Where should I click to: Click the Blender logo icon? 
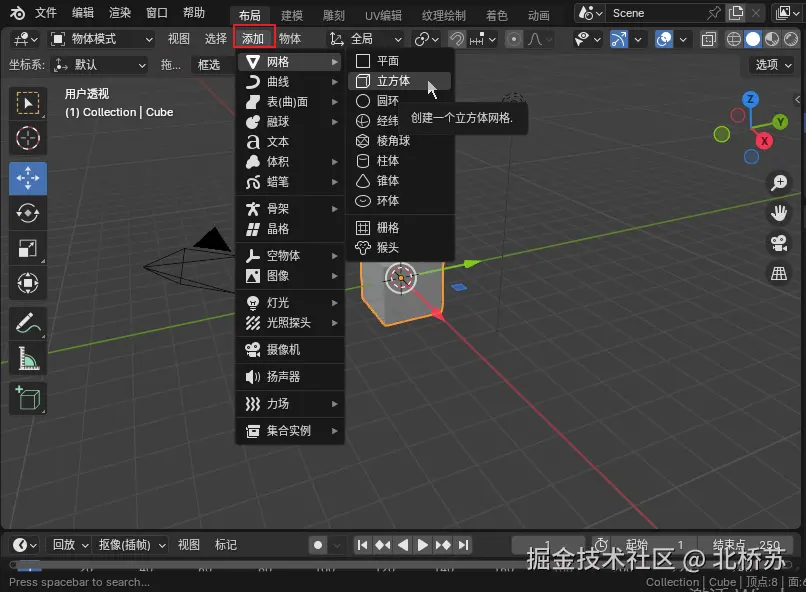(x=17, y=13)
